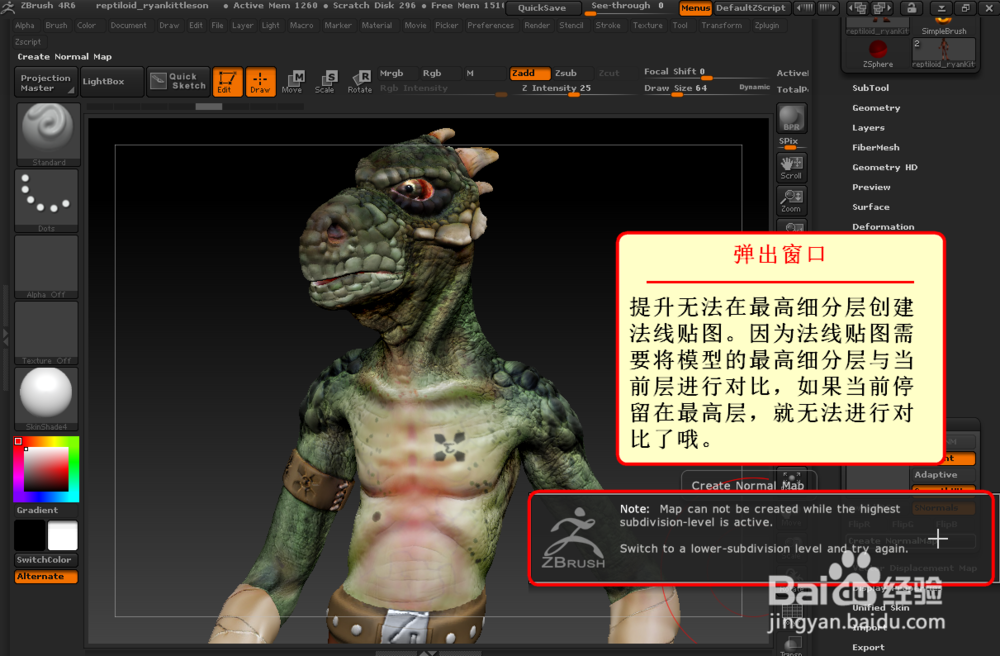Click the QuickSave button
The width and height of the screenshot is (1000, 656).
542,8
